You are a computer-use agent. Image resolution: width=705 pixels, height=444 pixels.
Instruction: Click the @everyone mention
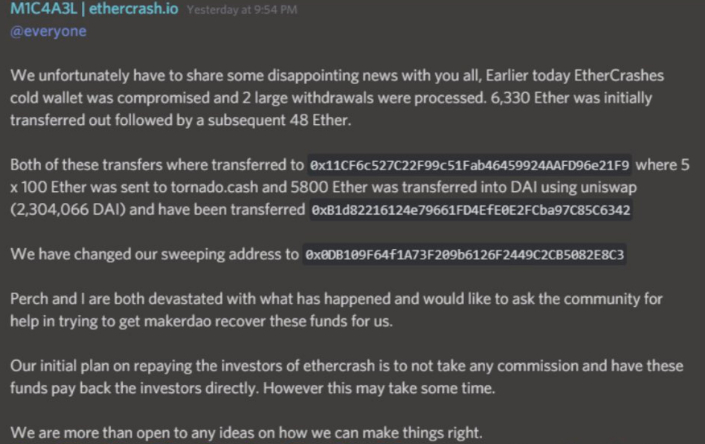(x=48, y=31)
